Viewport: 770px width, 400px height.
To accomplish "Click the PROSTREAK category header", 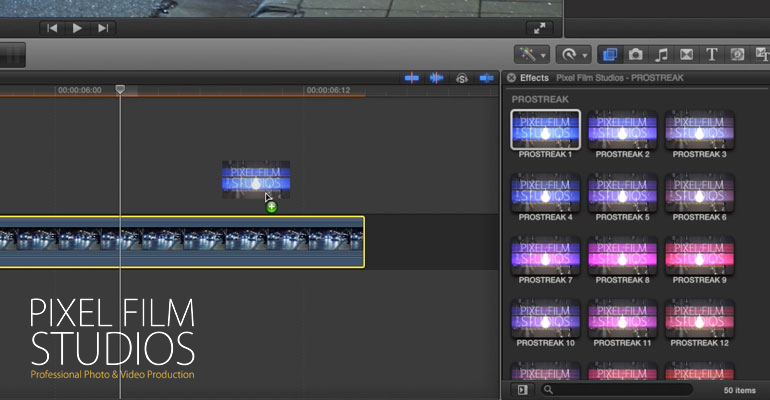I will [x=540, y=99].
